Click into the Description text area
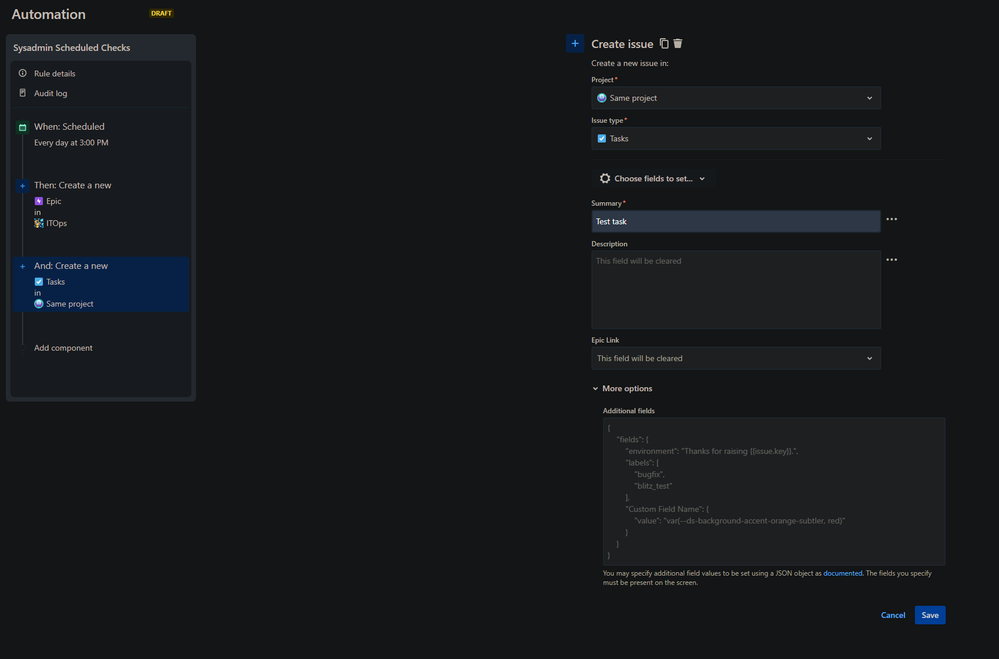The height and width of the screenshot is (659, 999). coord(736,289)
